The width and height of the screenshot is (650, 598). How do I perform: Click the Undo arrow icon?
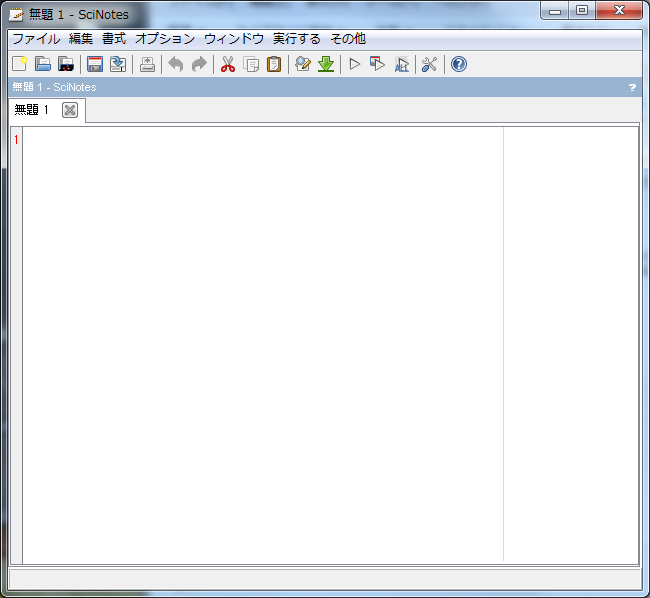coord(176,64)
